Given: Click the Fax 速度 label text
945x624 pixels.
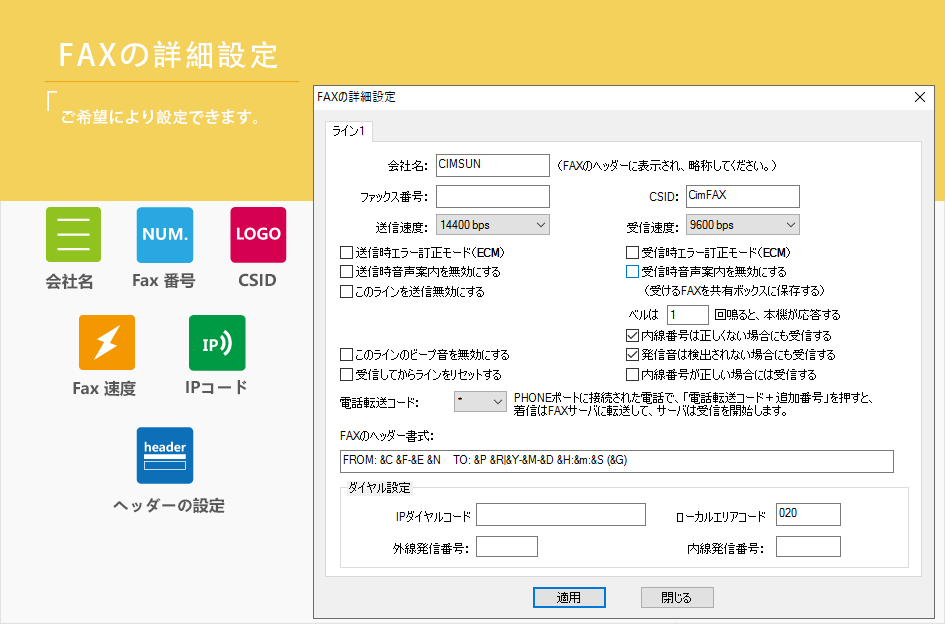Looking at the screenshot, I should (104, 388).
